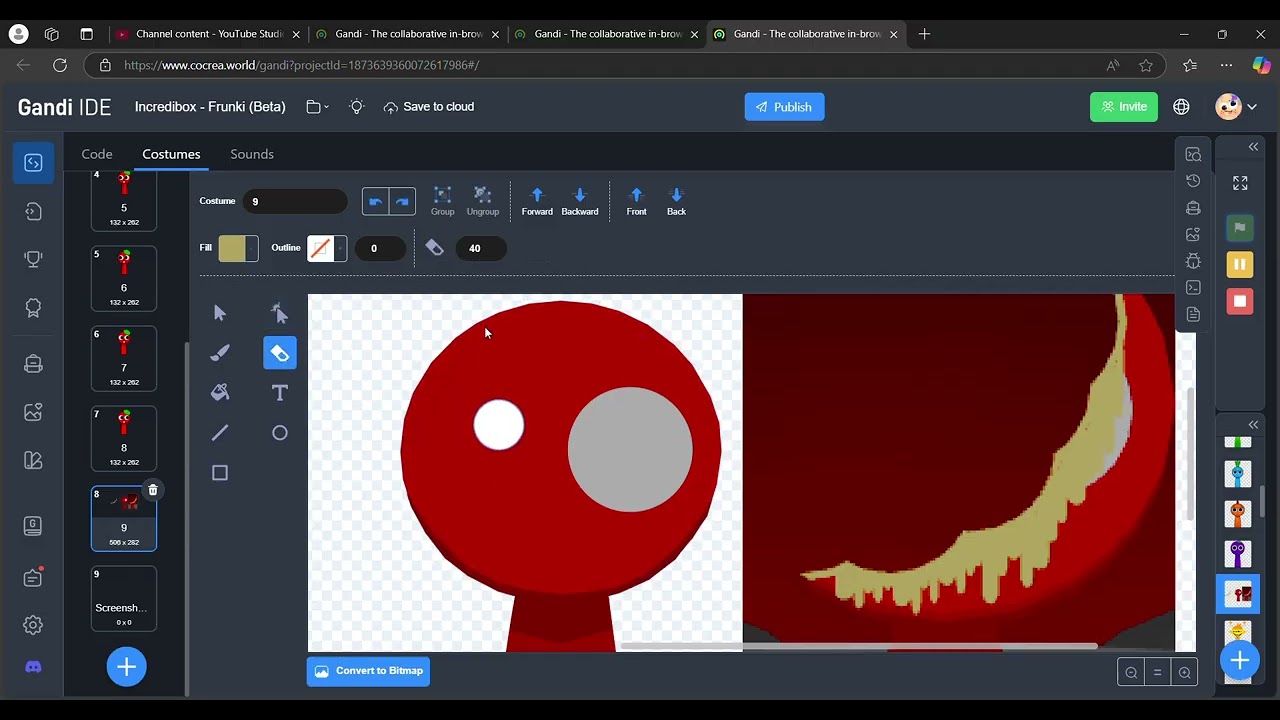Image resolution: width=1280 pixels, height=720 pixels.
Task: Undo the last costume edit
Action: pyautogui.click(x=375, y=201)
